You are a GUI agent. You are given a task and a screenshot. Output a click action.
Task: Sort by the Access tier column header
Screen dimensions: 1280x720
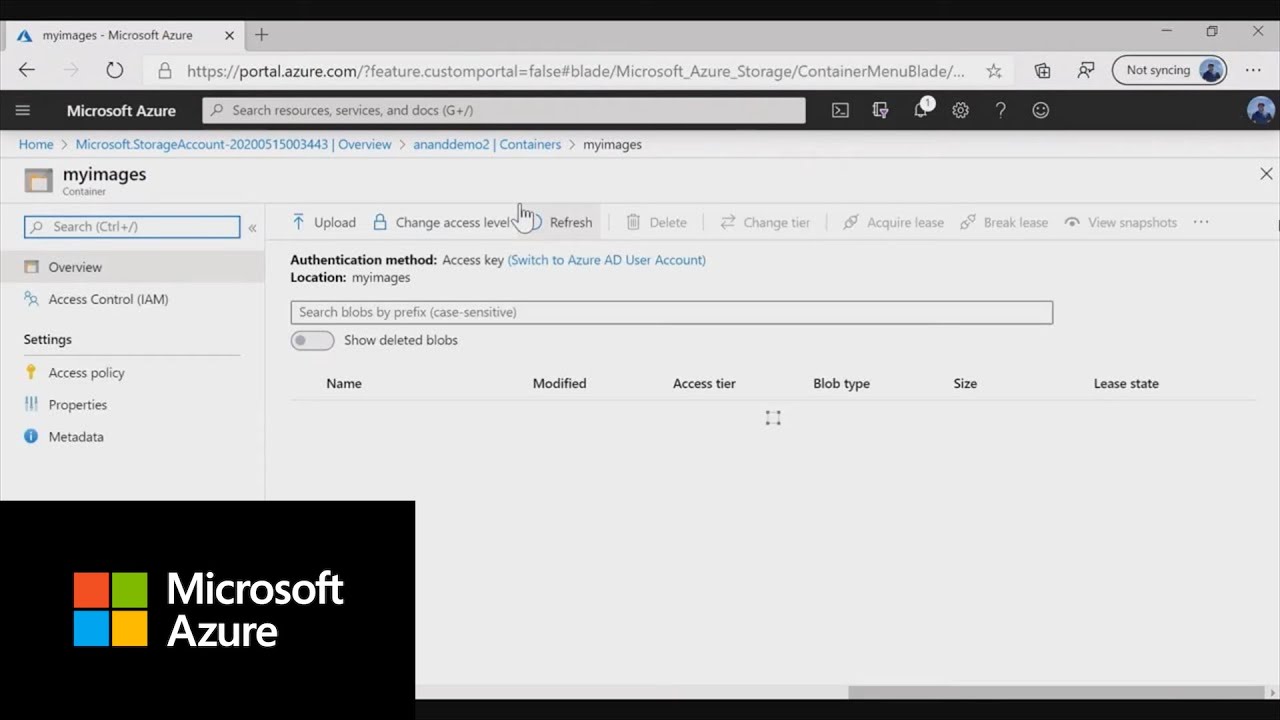coord(704,383)
